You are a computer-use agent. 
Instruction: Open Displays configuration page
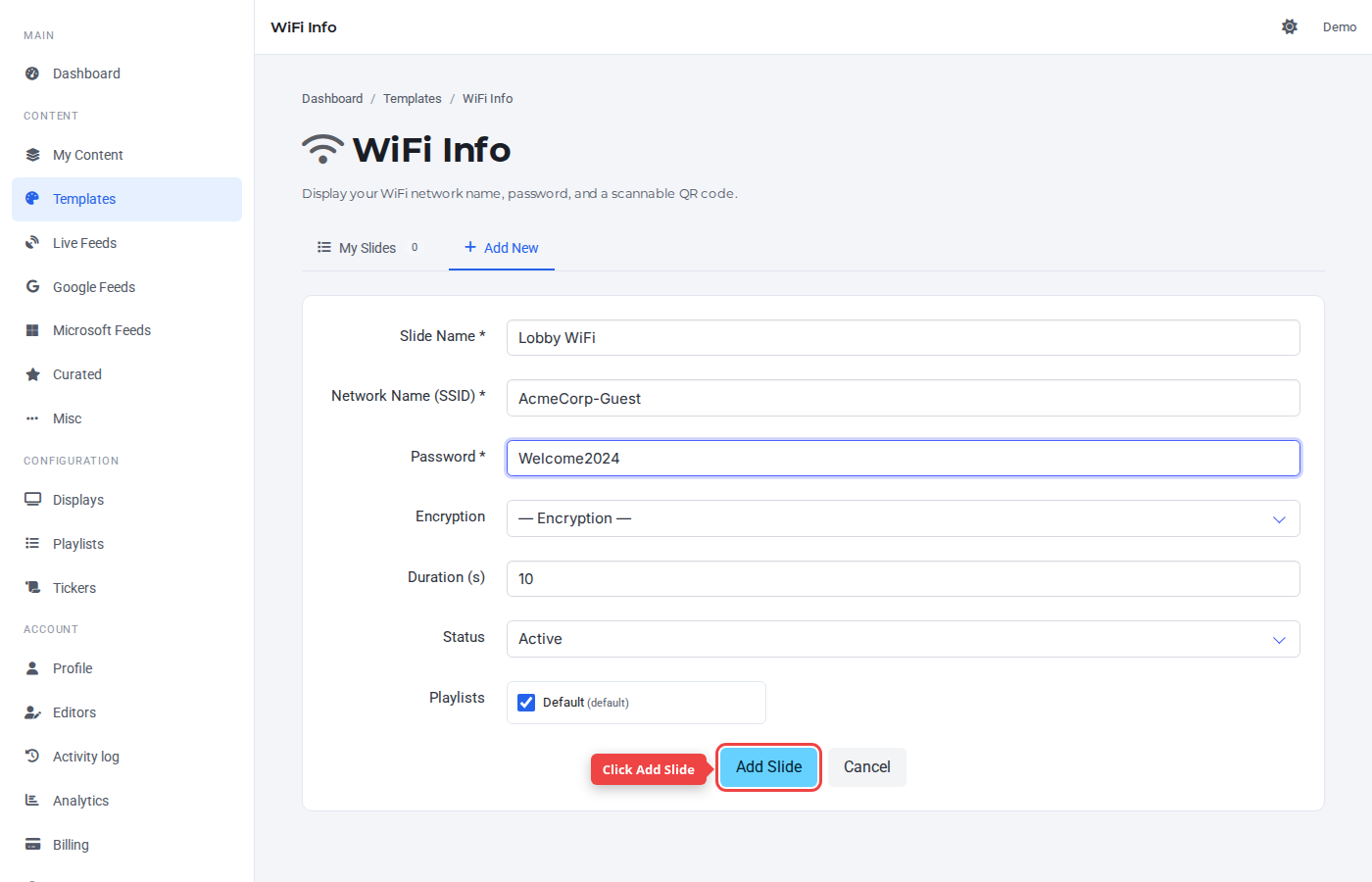click(x=126, y=500)
